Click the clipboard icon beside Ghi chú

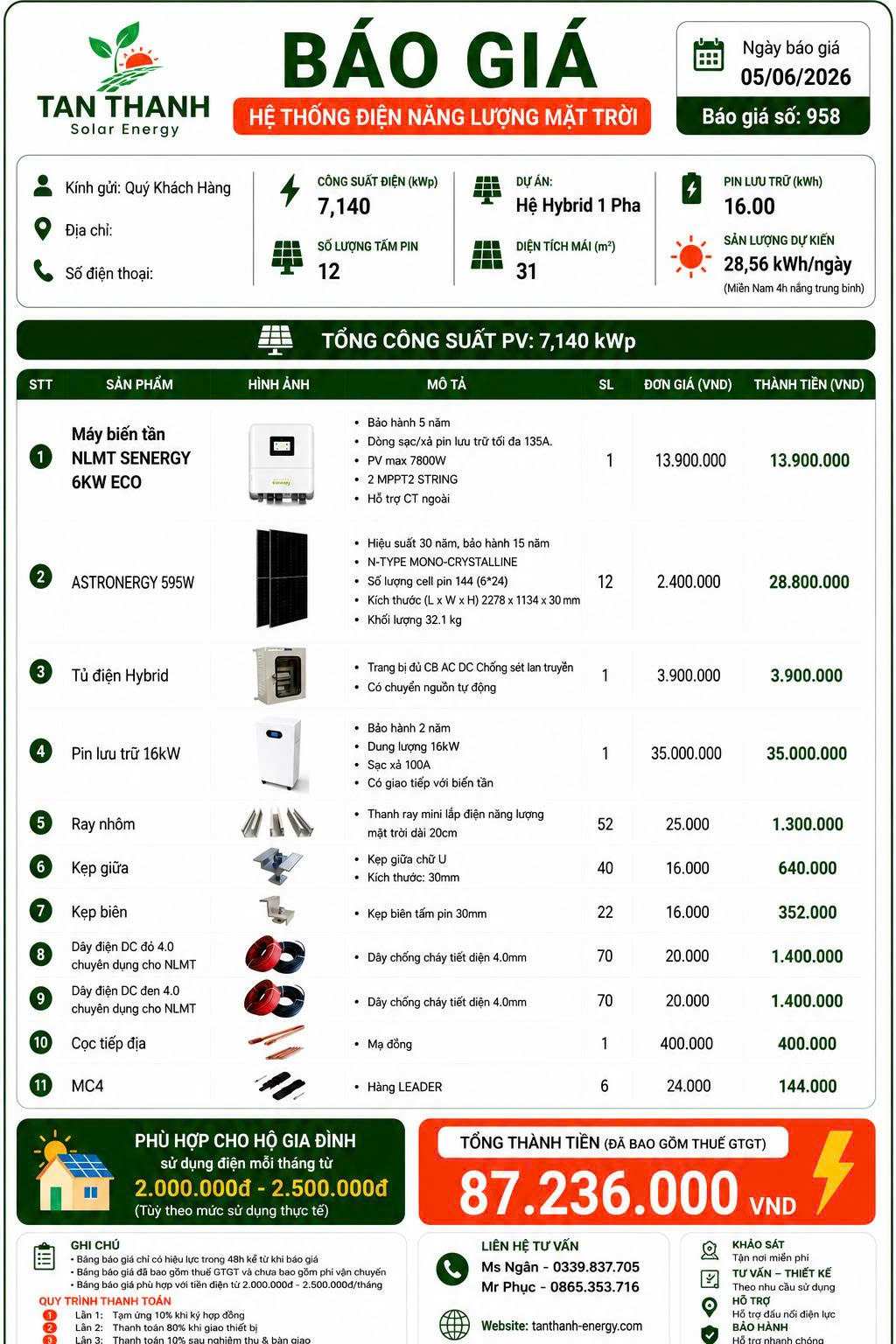[x=44, y=1257]
